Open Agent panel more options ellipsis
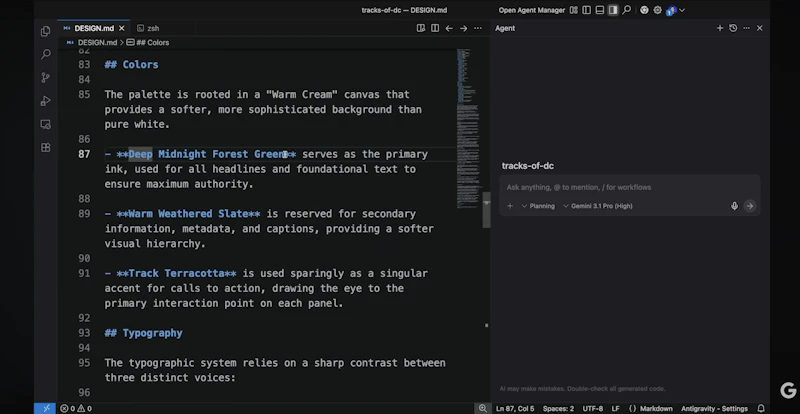This screenshot has width=800, height=414. tap(746, 28)
